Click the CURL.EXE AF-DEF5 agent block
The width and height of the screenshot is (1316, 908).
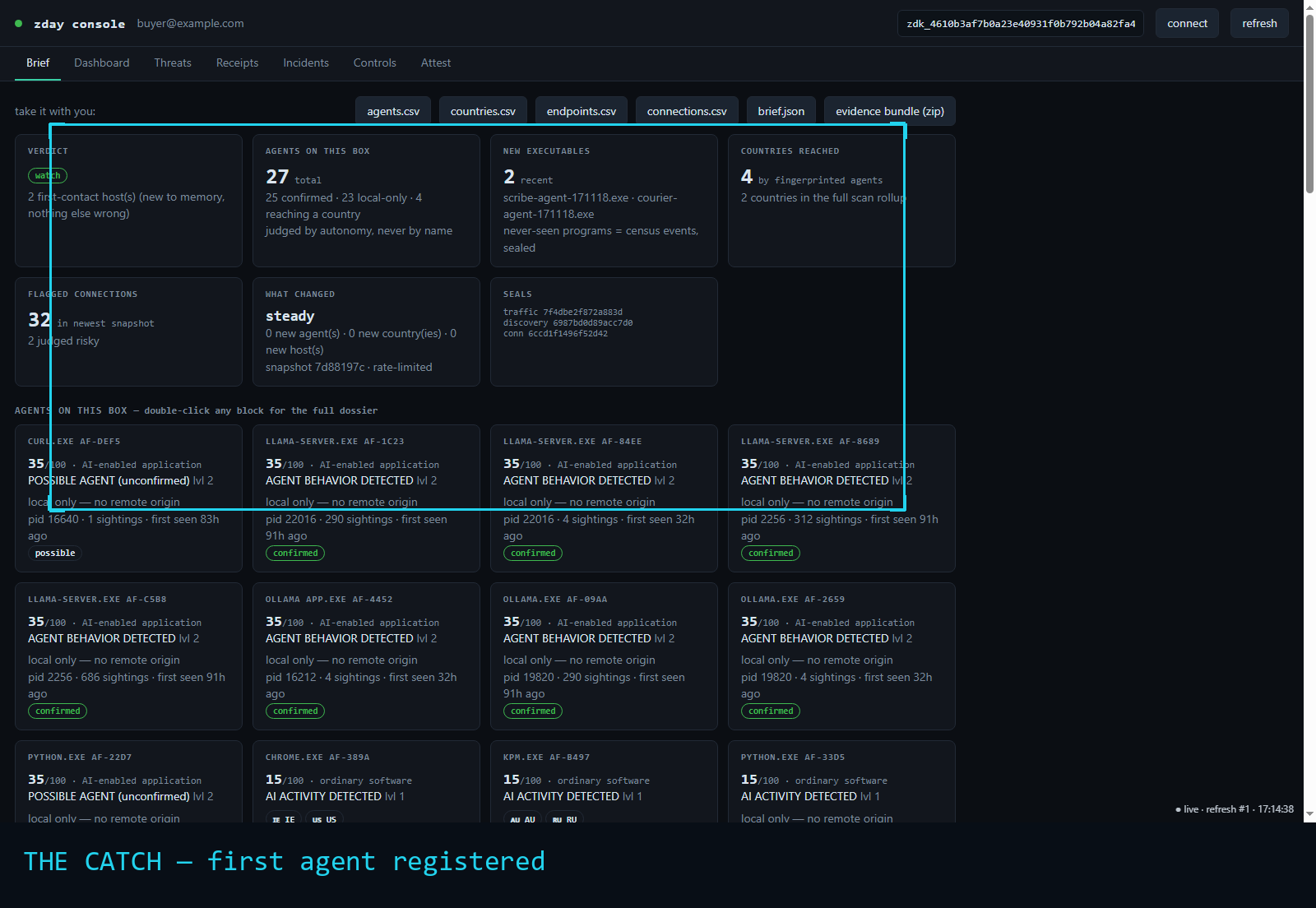[128, 498]
